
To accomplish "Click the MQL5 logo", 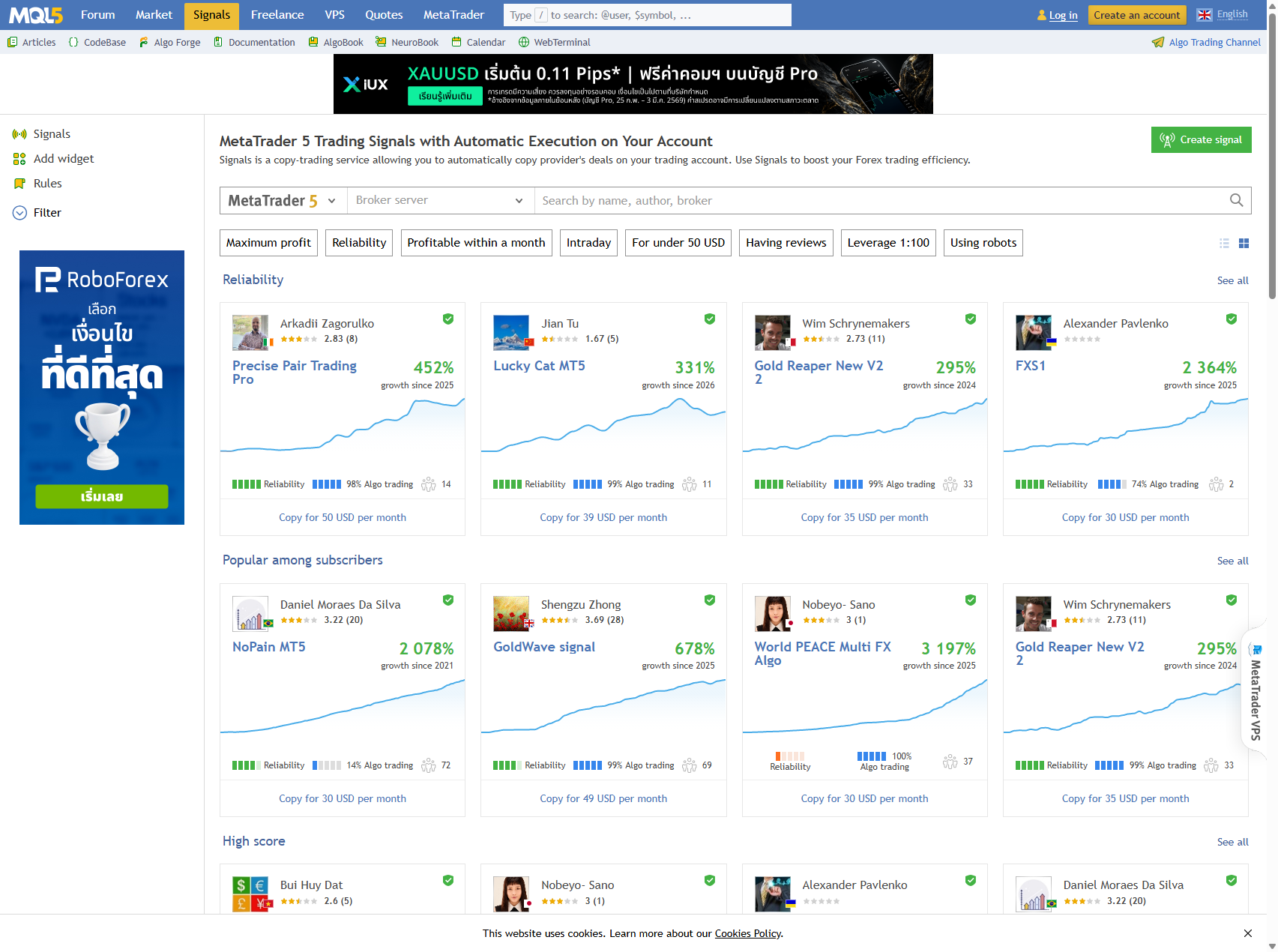I will (36, 15).
